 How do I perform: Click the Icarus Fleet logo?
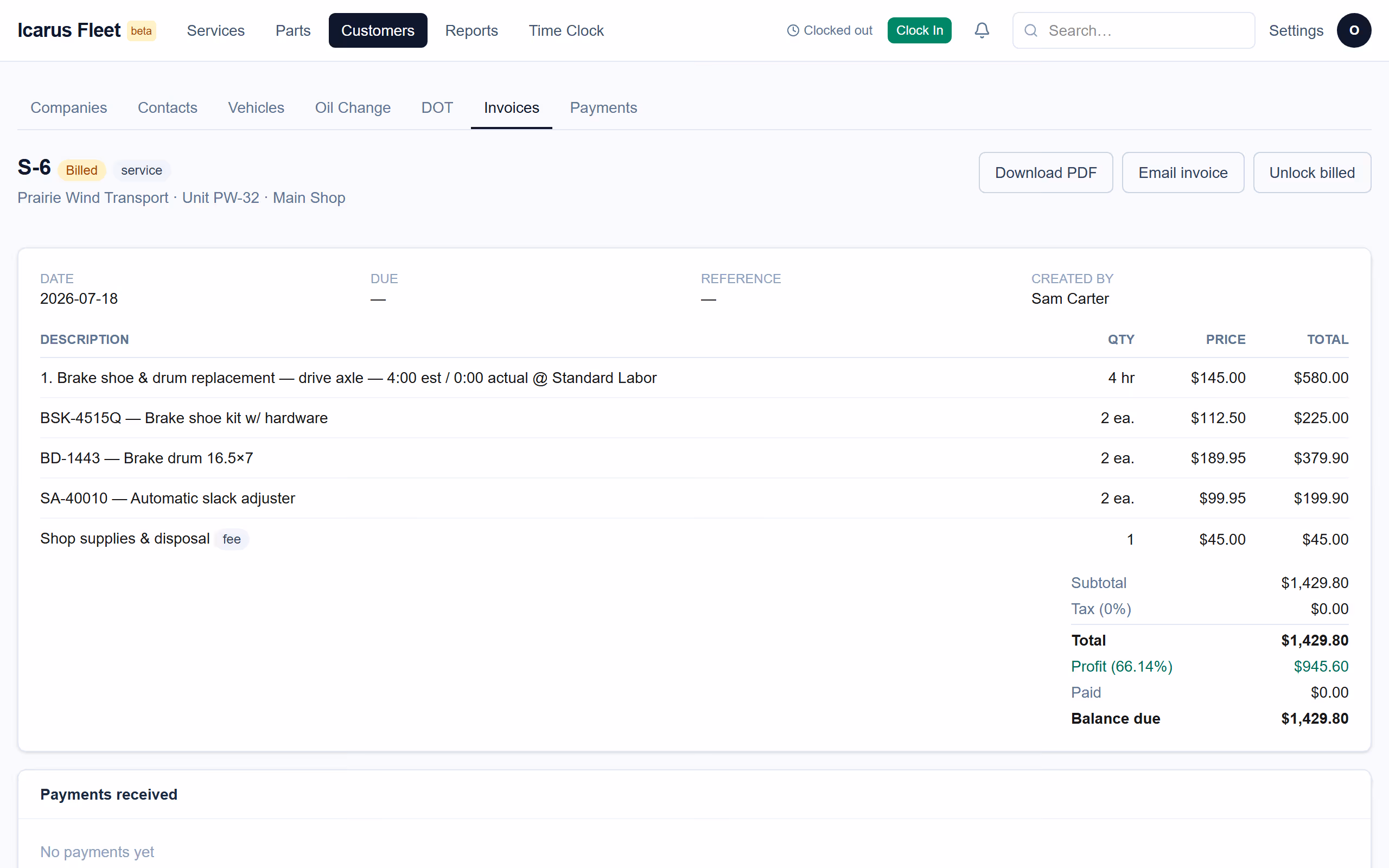[x=69, y=30]
